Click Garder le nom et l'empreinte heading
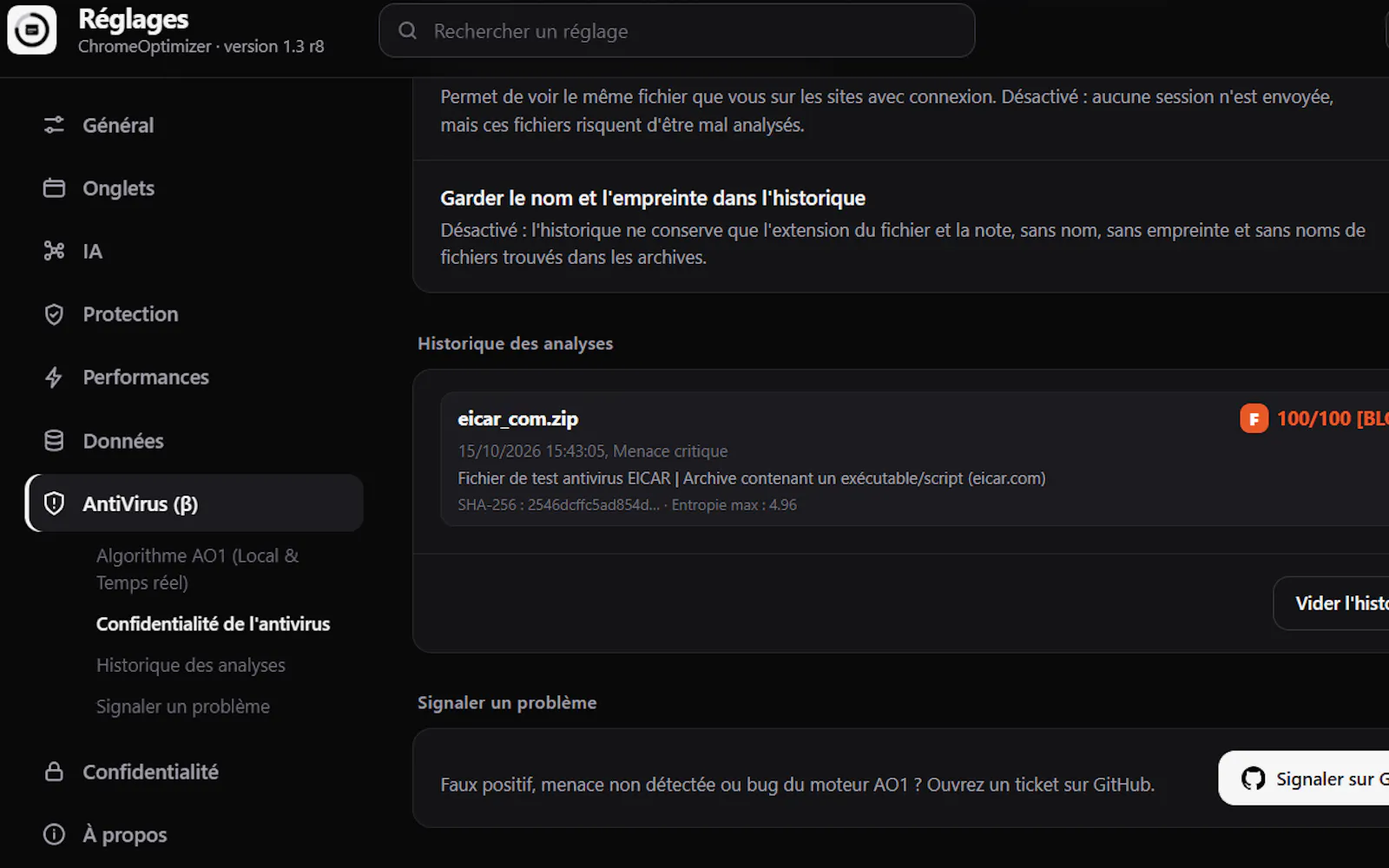 tap(653, 198)
